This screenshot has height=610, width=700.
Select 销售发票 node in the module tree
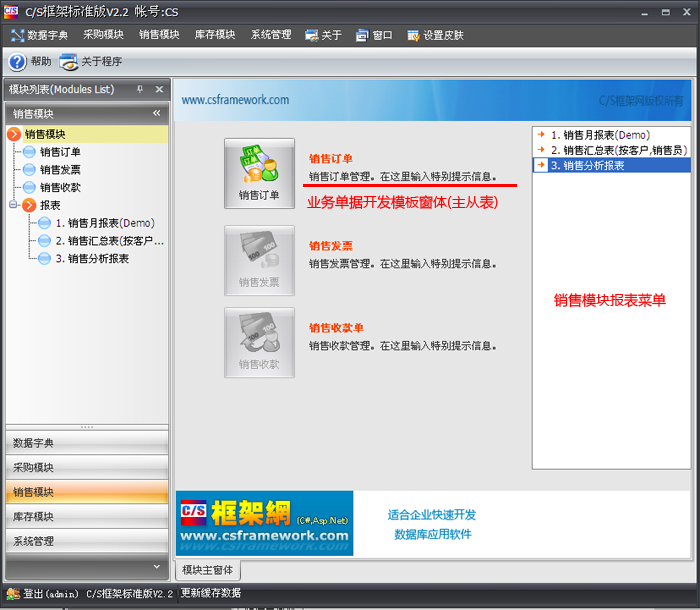point(60,170)
